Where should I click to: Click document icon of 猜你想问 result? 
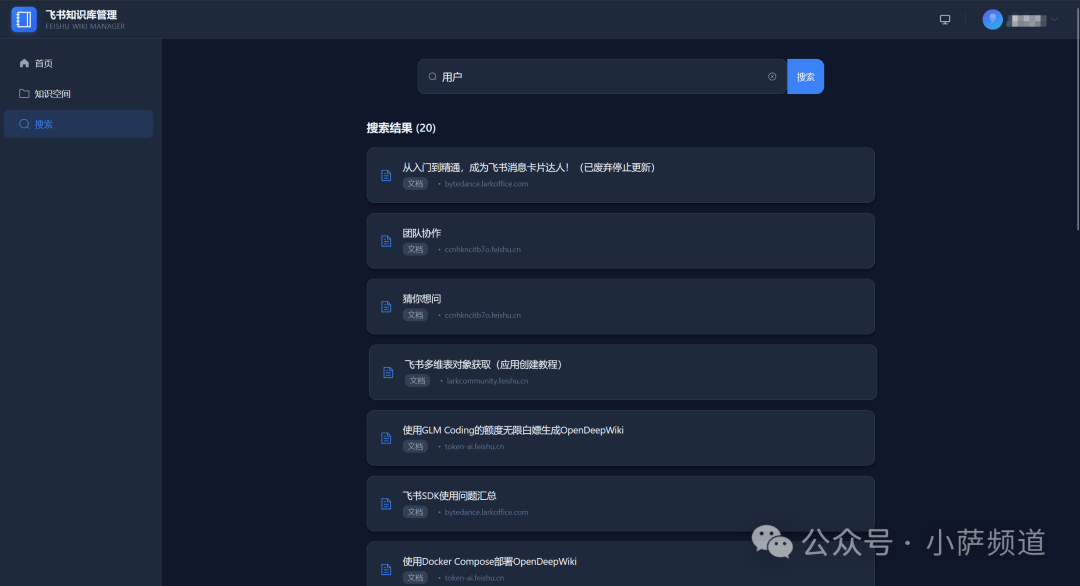point(386,306)
